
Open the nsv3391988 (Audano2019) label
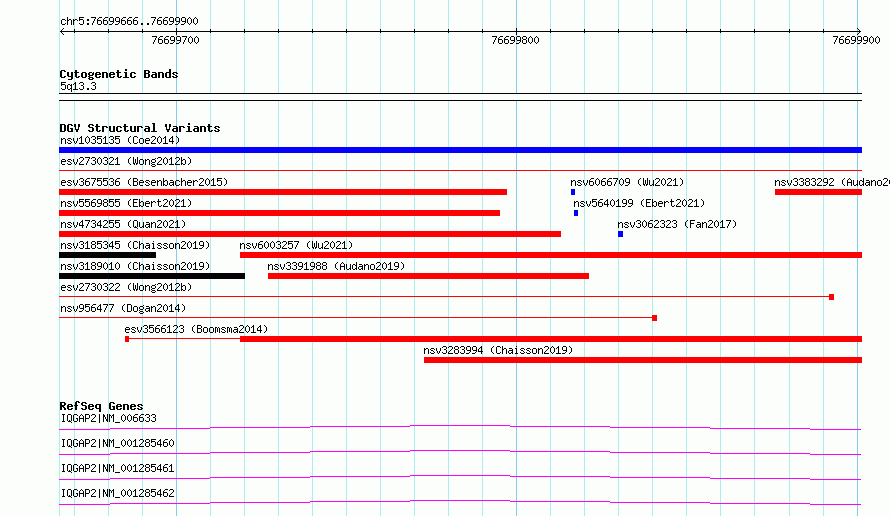(x=336, y=266)
